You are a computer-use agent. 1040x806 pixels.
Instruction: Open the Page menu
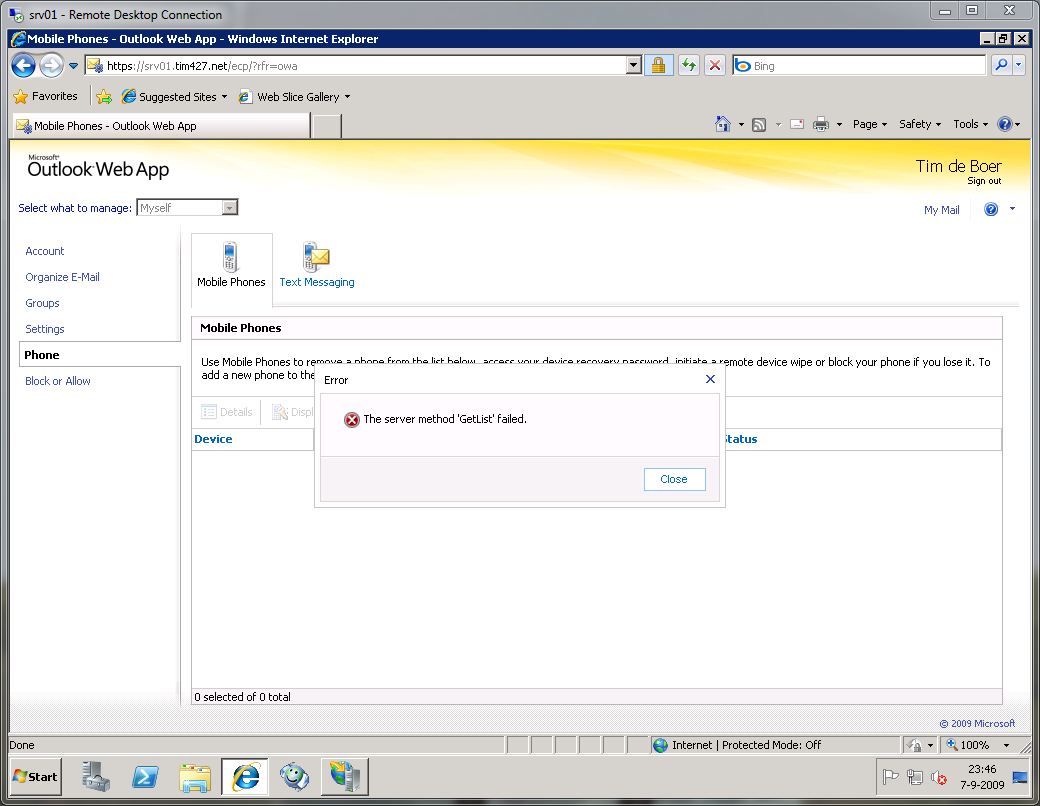(870, 124)
